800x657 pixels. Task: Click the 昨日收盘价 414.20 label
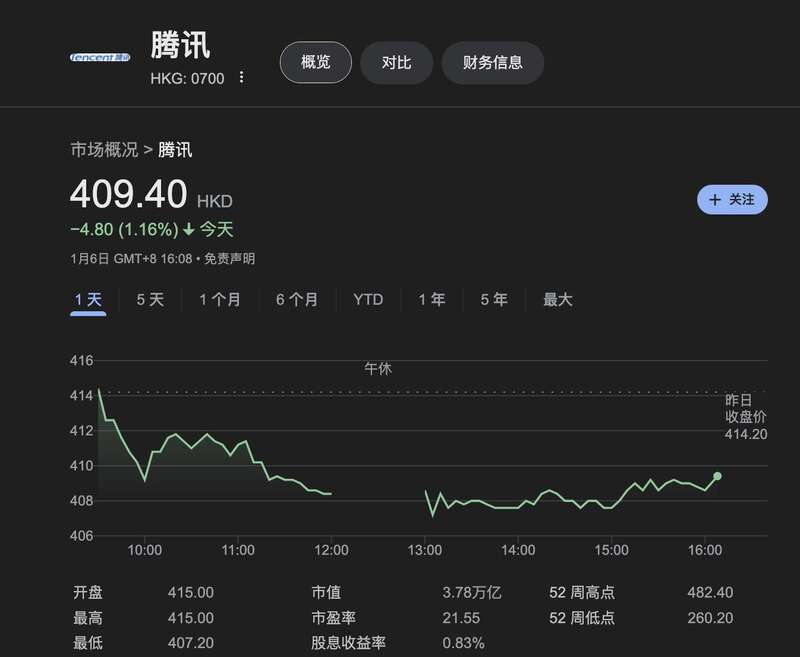pos(746,417)
